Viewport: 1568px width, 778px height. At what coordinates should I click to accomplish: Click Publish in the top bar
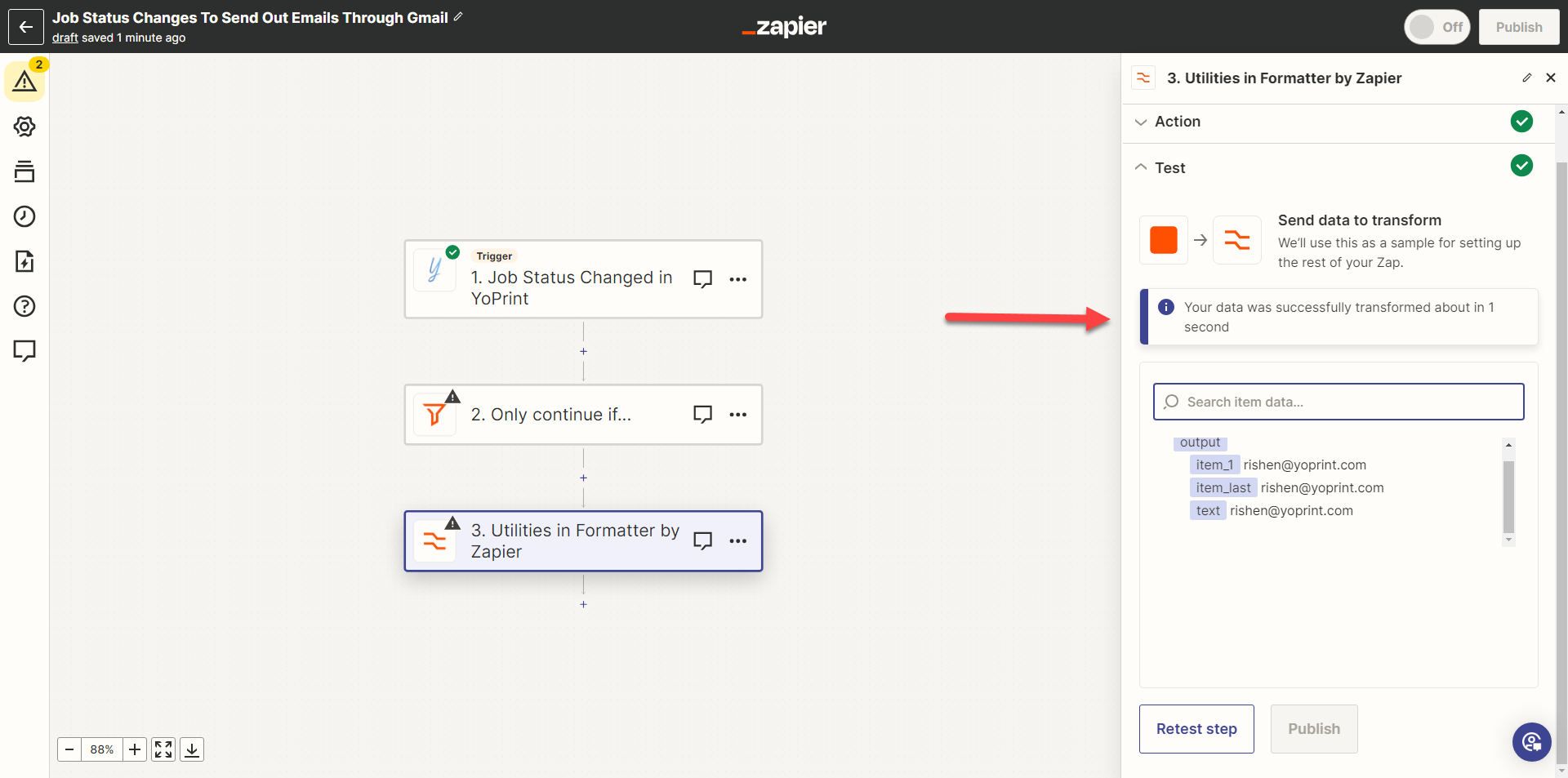coord(1519,27)
